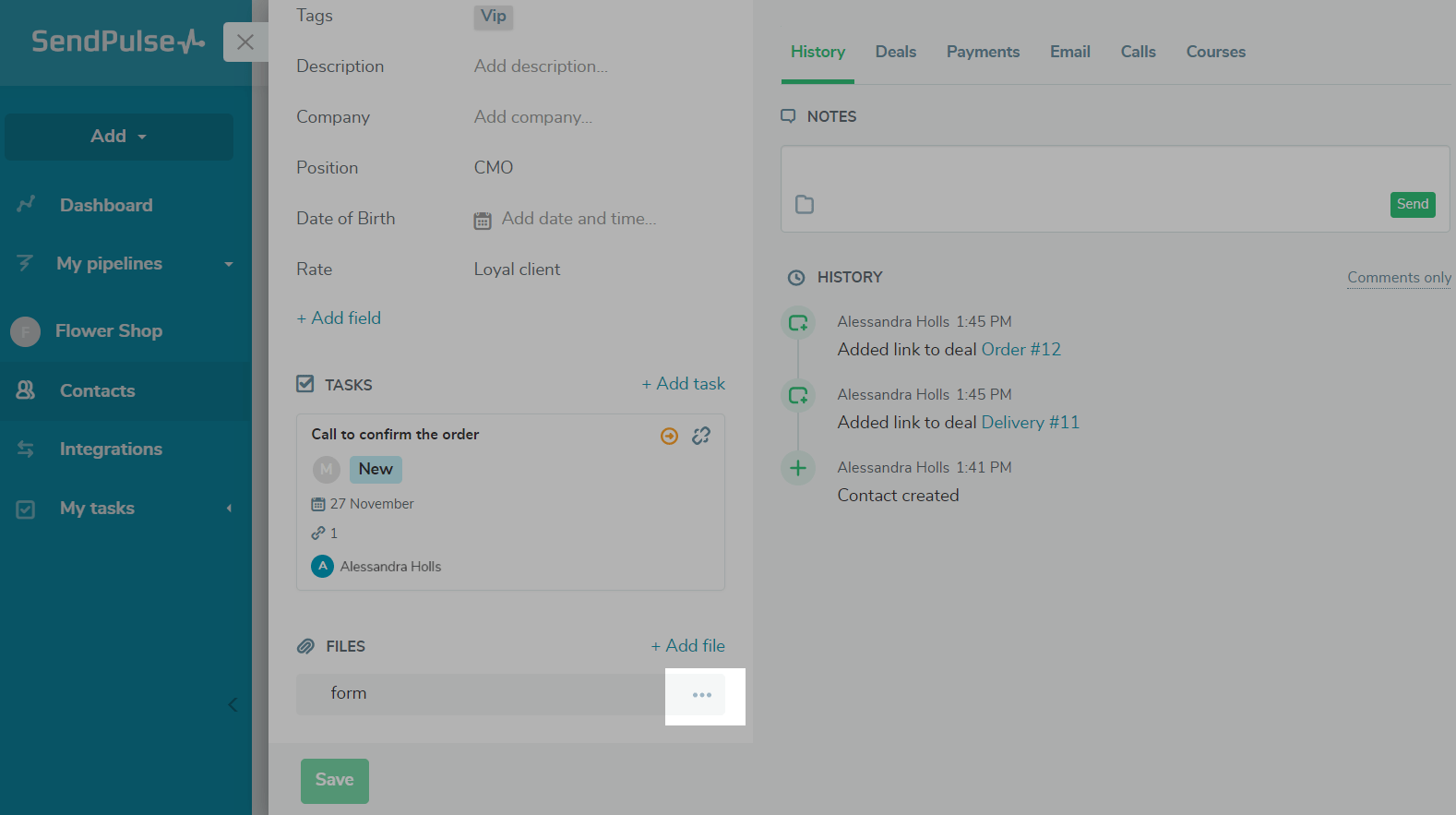1456x815 pixels.
Task: Switch to the Deals tab
Action: click(x=895, y=53)
